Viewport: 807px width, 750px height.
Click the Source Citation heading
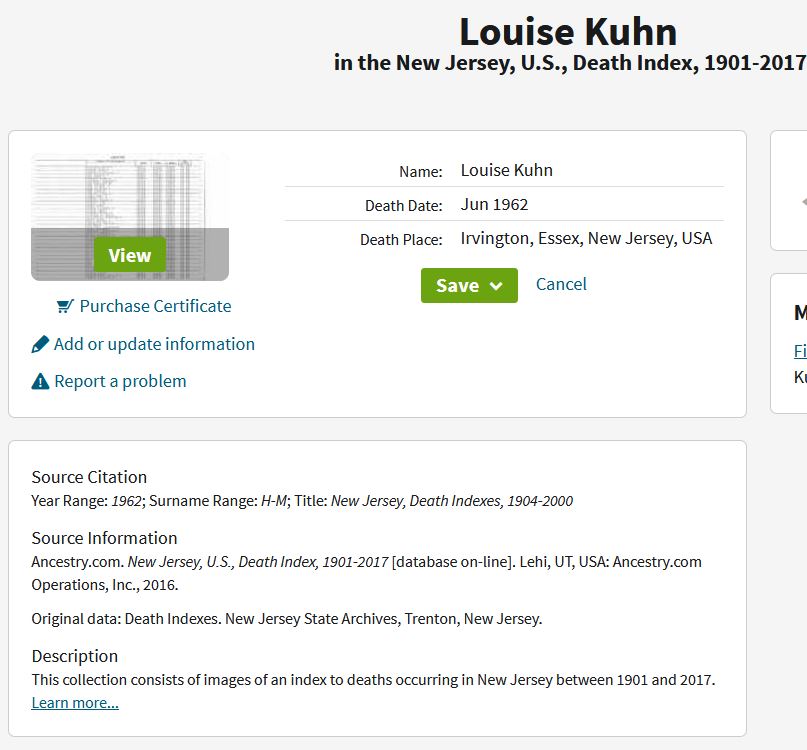tap(89, 477)
